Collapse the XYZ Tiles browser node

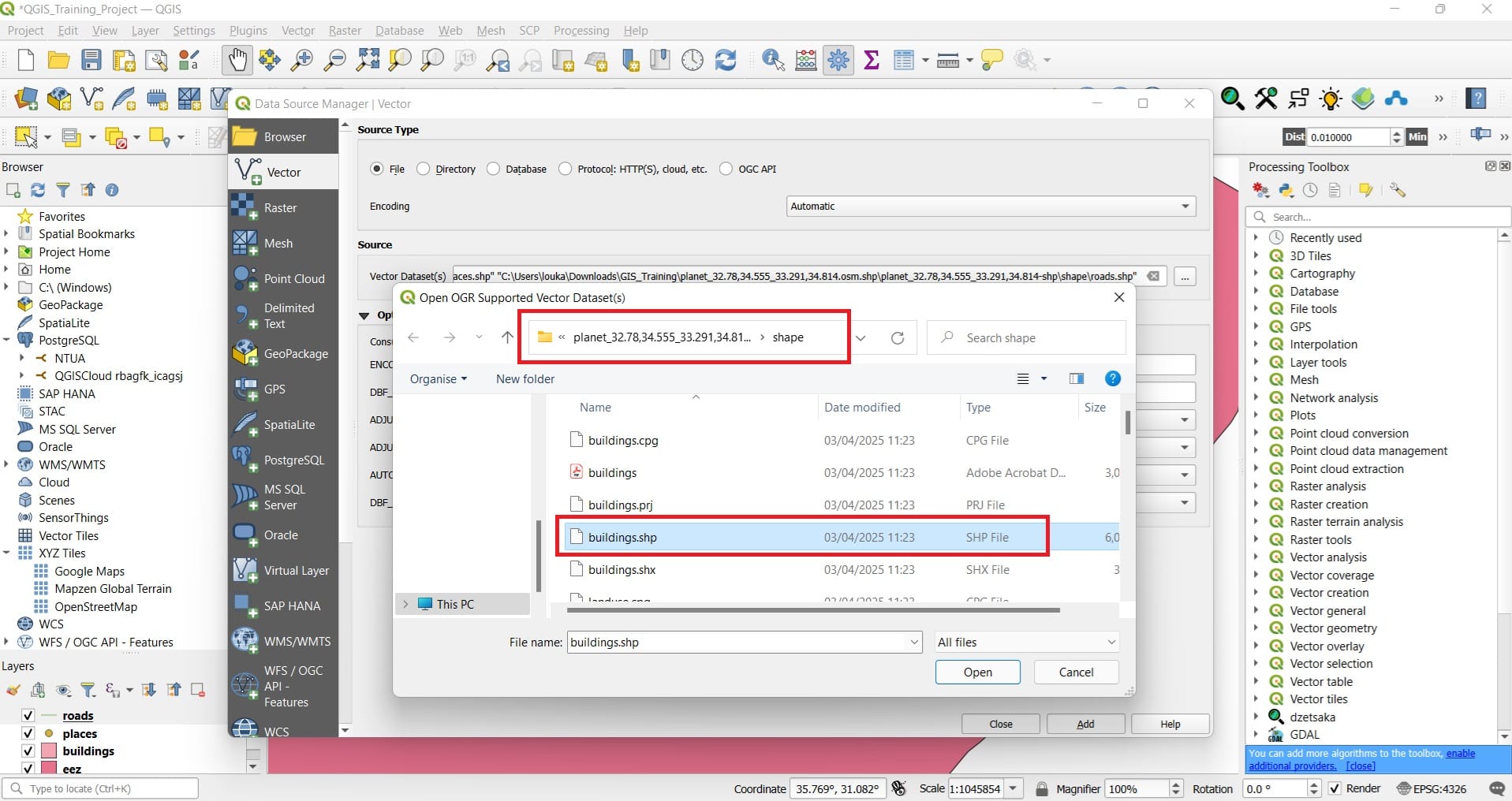click(6, 553)
